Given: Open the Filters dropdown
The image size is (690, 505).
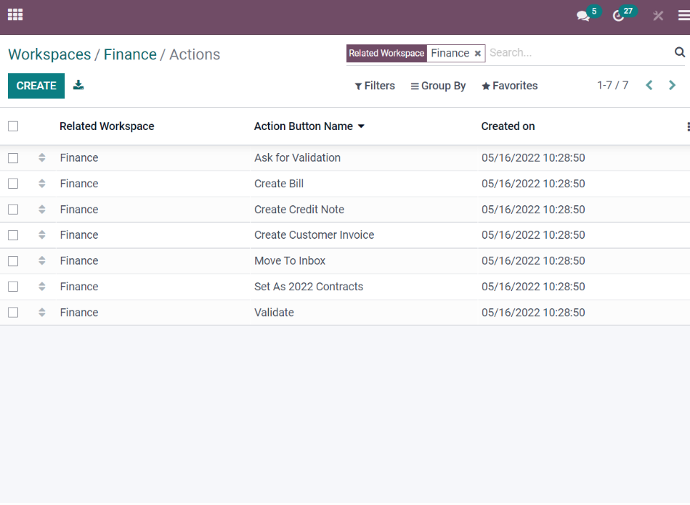Looking at the screenshot, I should tap(375, 86).
